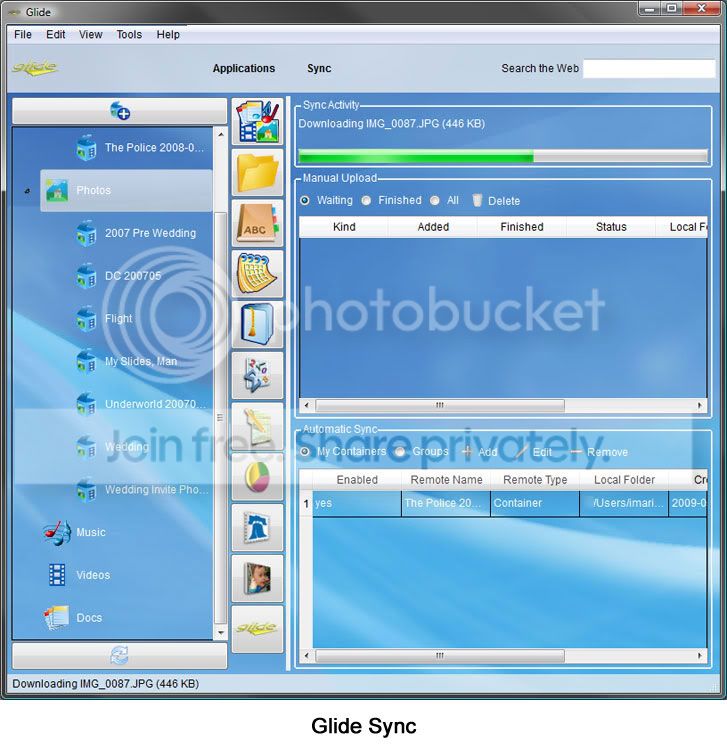
Task: Open the Tools menu
Action: tap(129, 34)
